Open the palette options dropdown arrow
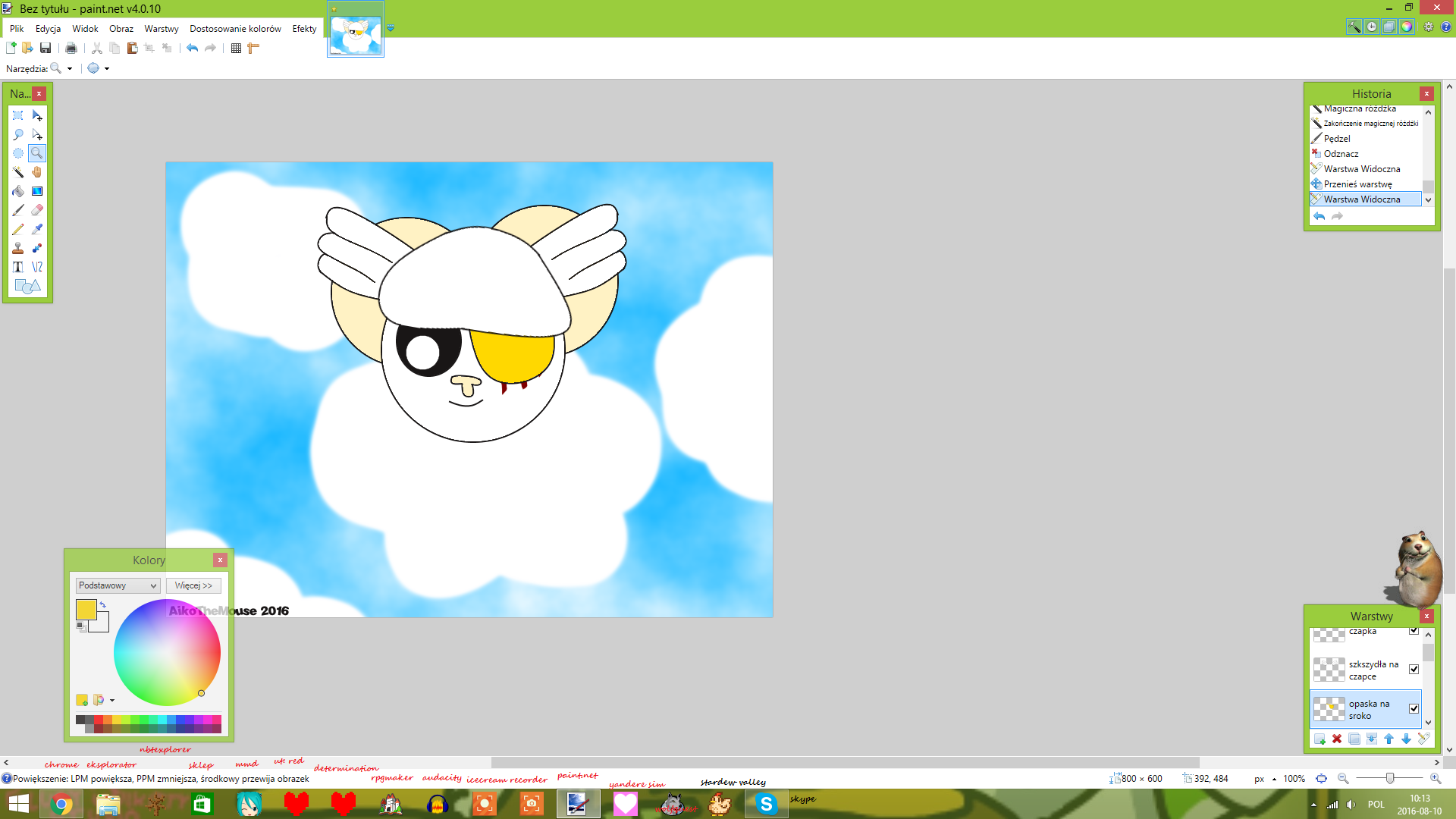 point(112,701)
